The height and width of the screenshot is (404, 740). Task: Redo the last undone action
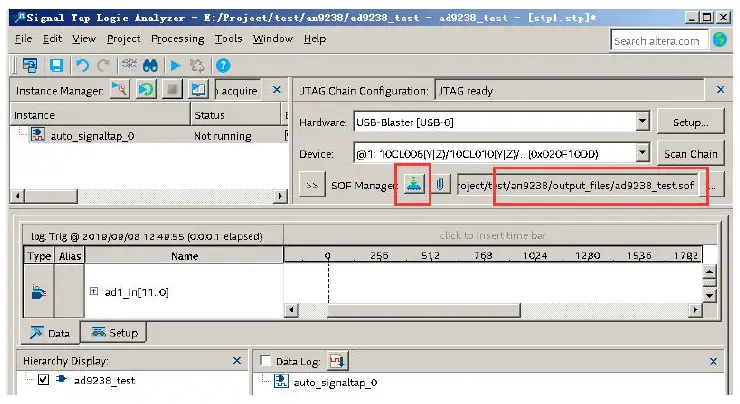(103, 65)
